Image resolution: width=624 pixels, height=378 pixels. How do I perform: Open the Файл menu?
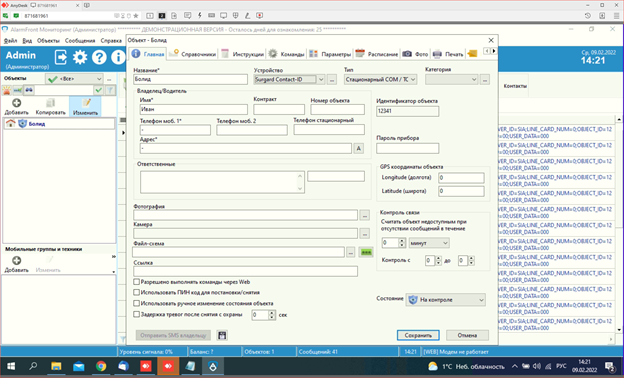point(11,41)
